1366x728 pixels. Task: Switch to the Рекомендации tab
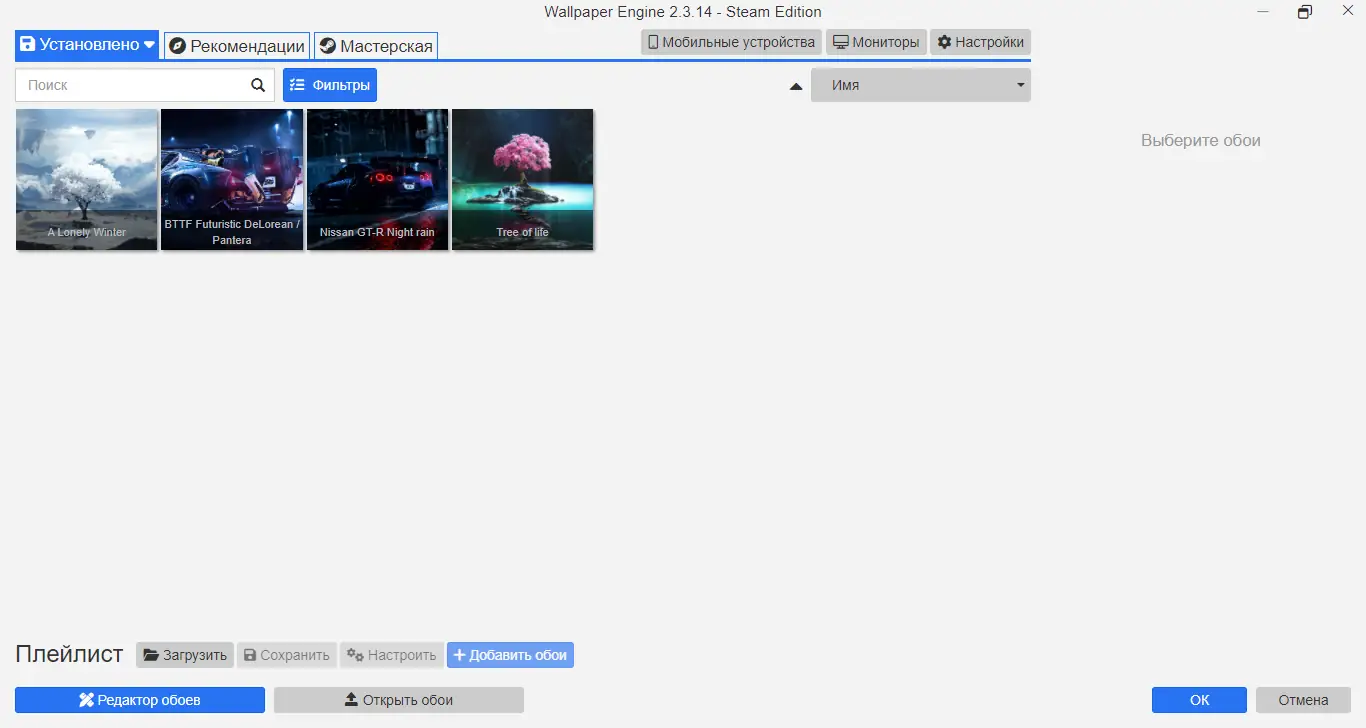tap(237, 46)
